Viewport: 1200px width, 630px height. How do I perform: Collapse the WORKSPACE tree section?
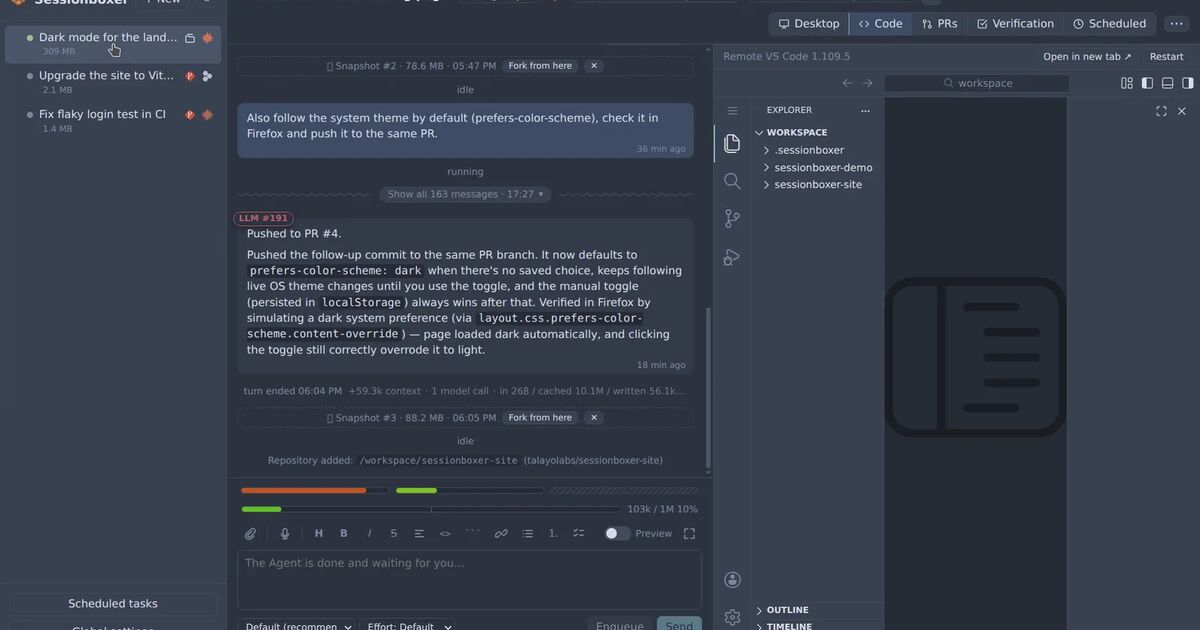(x=797, y=132)
